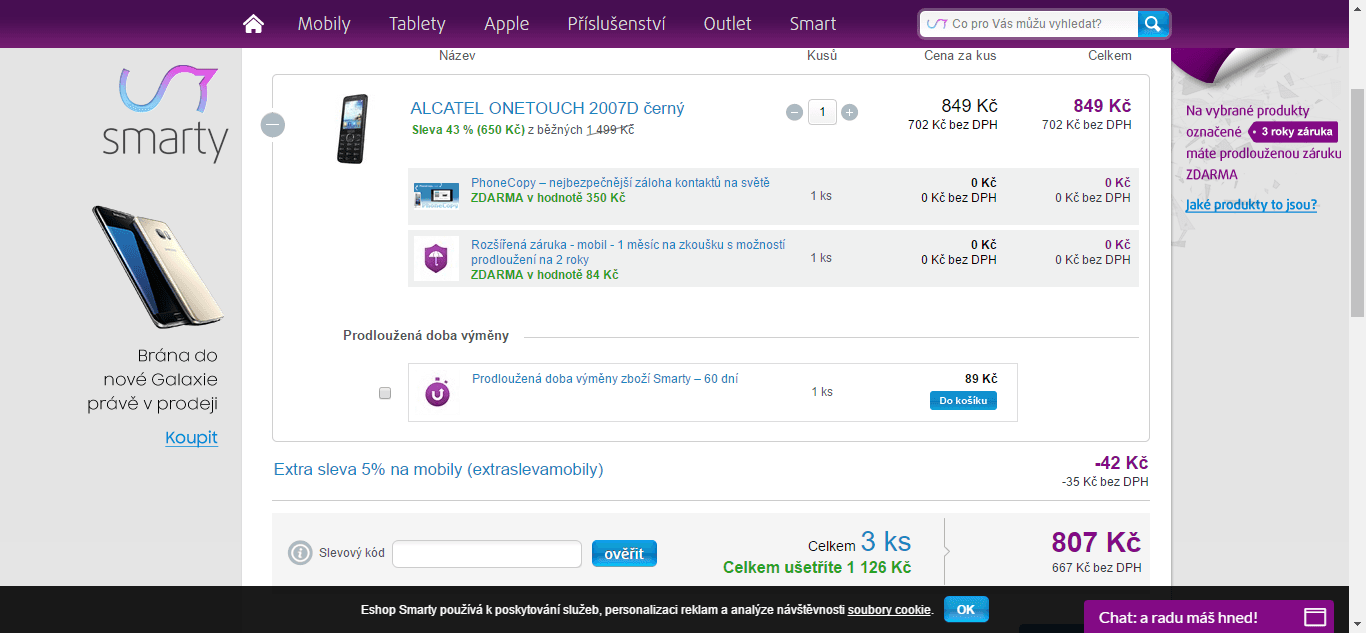Go to the home page icon

coord(253,23)
